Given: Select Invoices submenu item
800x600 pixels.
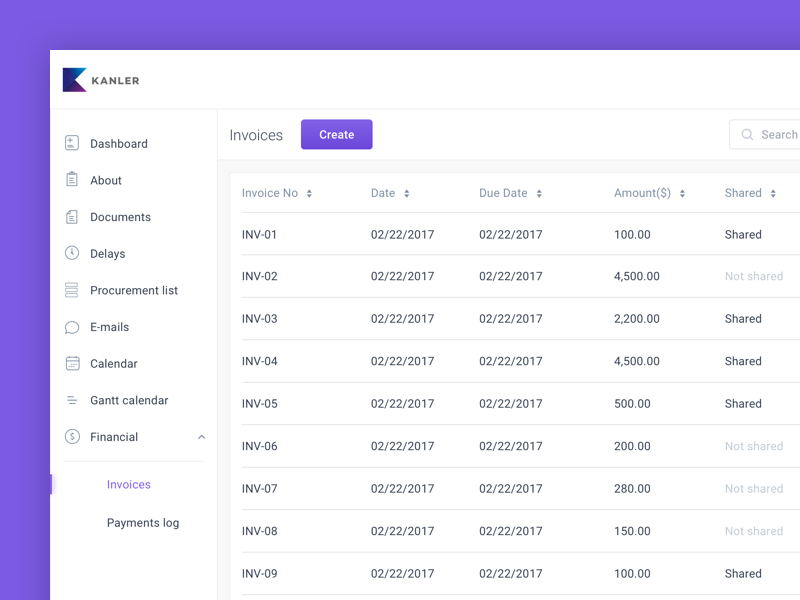Looking at the screenshot, I should [129, 484].
